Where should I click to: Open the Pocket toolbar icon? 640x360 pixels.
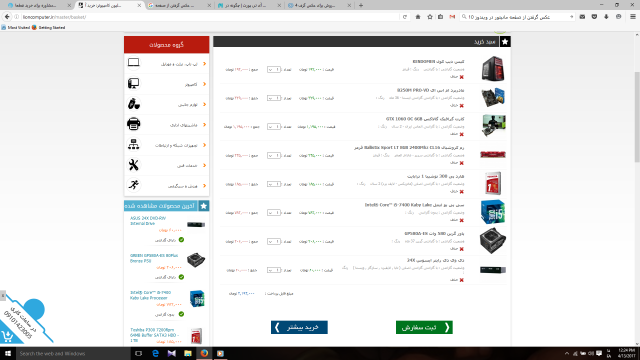click(594, 17)
